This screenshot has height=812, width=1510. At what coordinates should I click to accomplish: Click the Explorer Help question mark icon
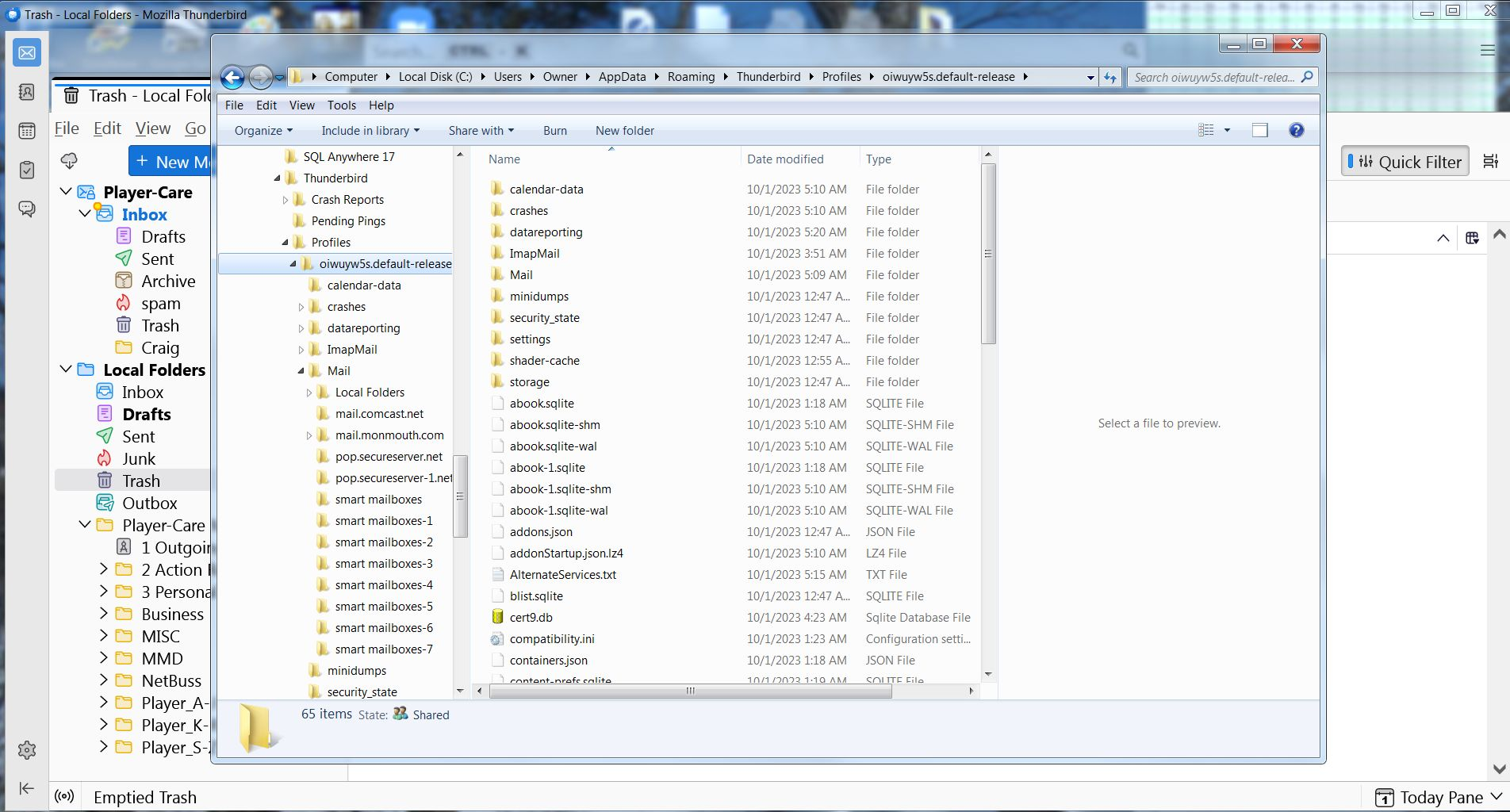pos(1296,130)
